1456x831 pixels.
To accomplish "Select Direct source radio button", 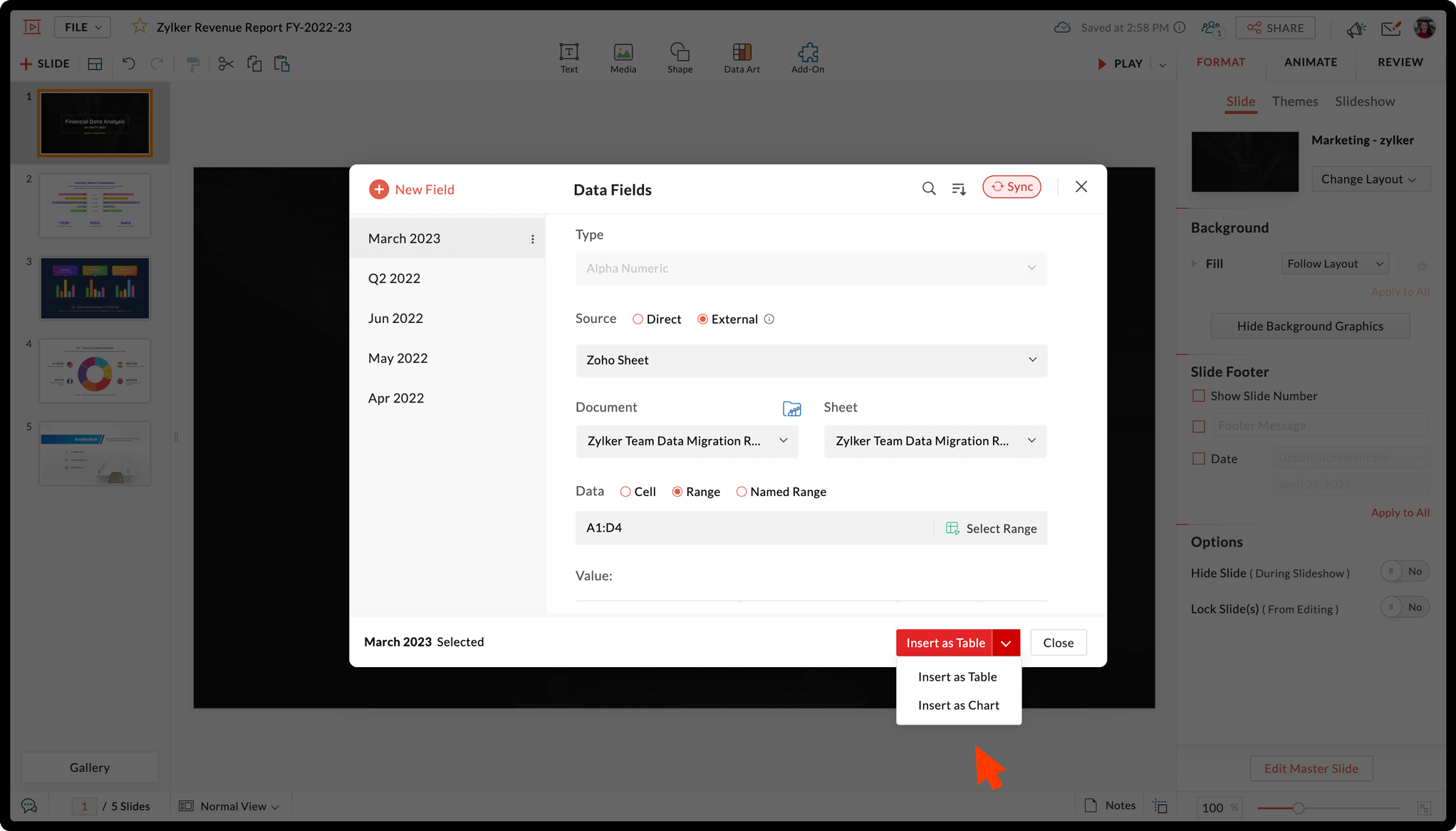I will (638, 319).
